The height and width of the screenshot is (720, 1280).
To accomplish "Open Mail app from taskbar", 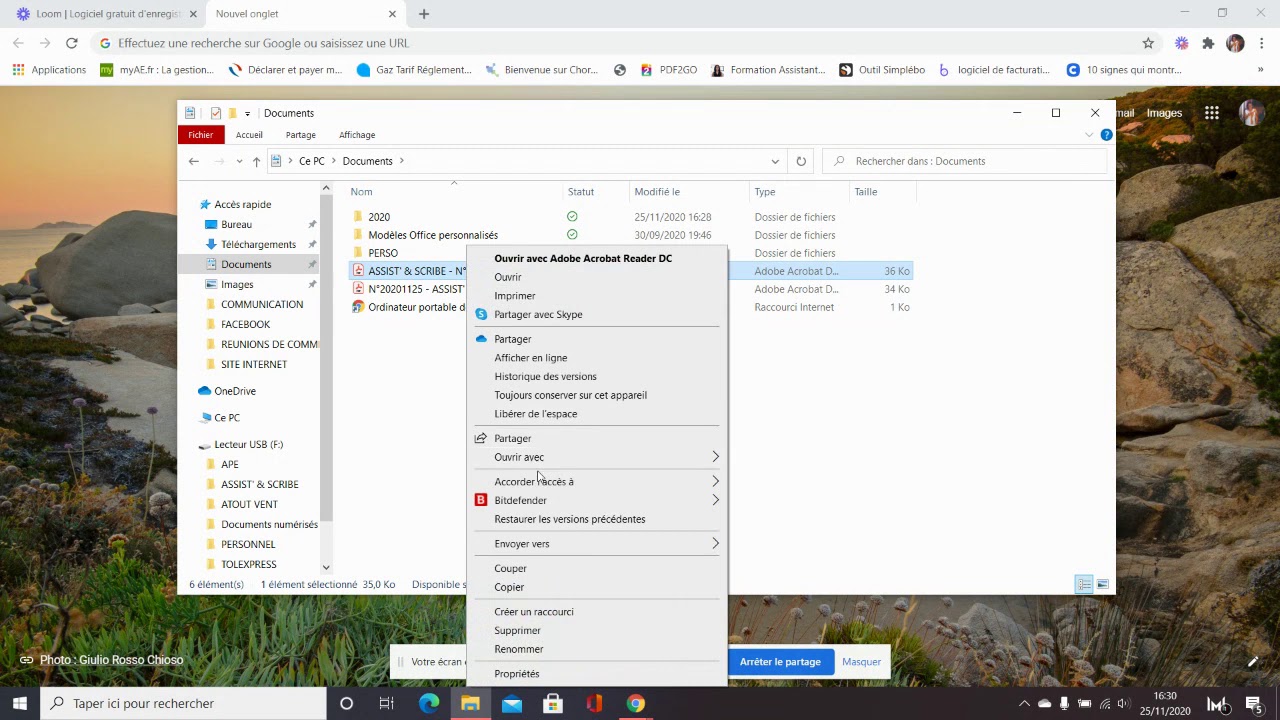I will (x=512, y=703).
